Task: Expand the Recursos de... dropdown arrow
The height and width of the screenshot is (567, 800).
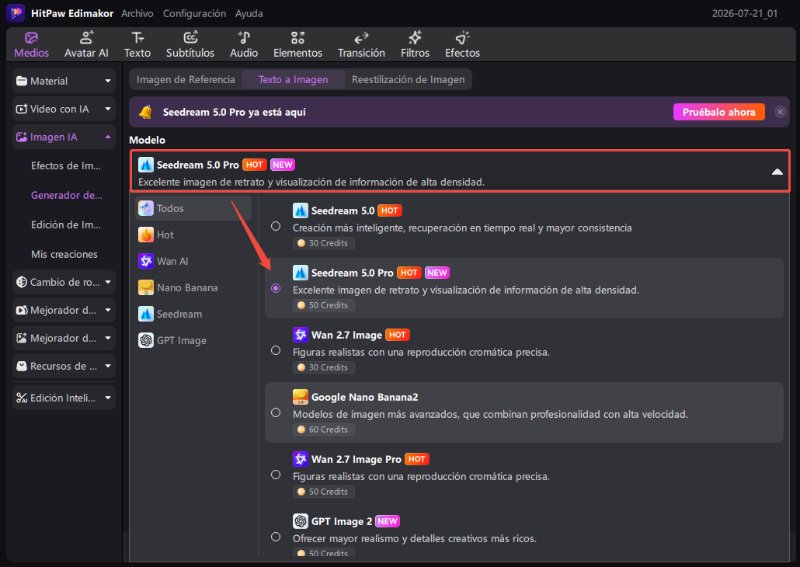Action: click(108, 366)
